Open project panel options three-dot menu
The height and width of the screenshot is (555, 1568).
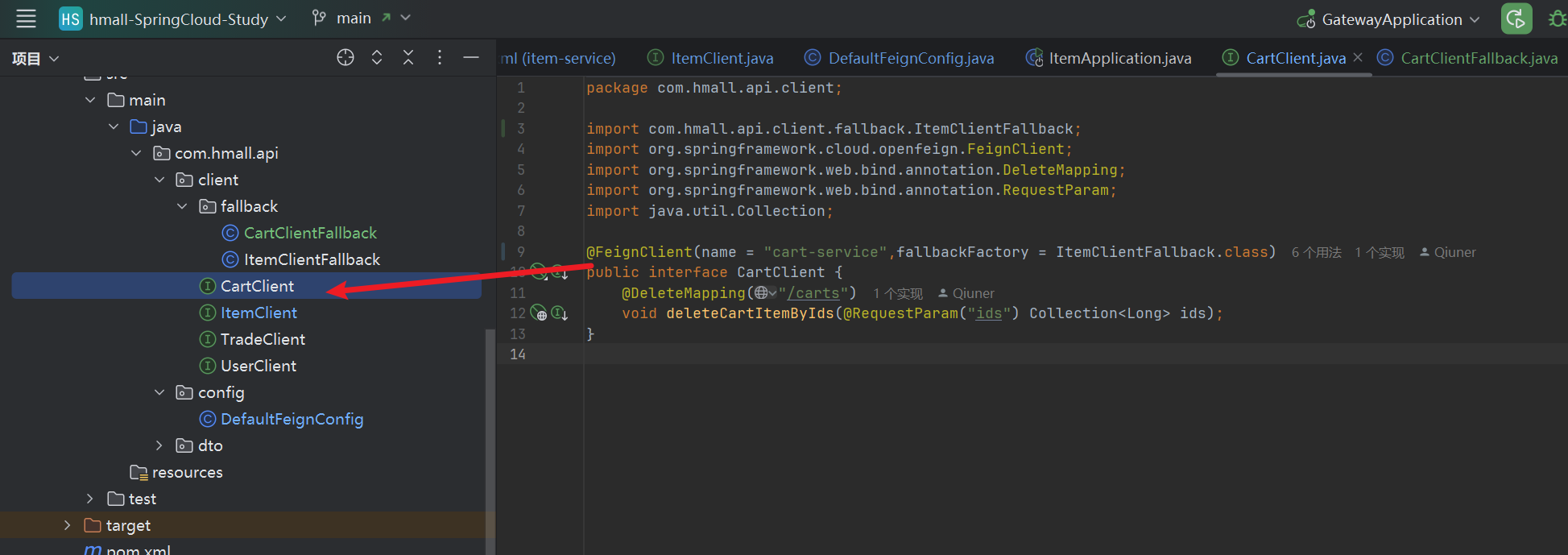440,57
